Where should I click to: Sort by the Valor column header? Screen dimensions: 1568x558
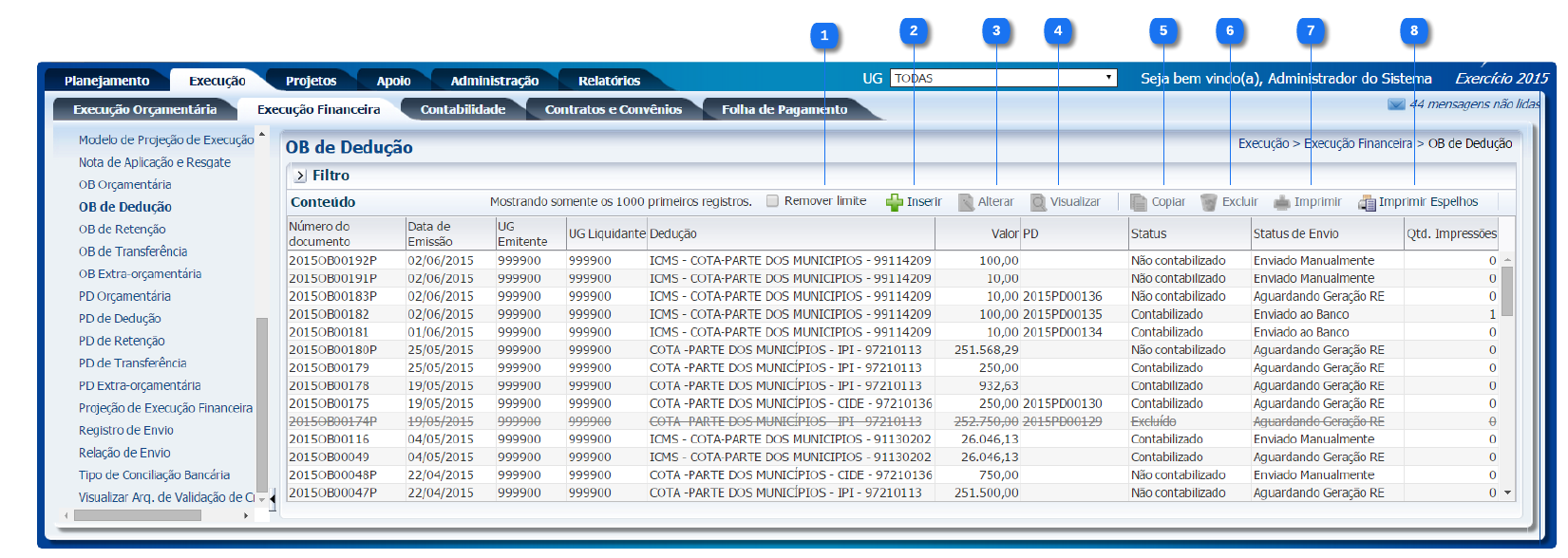(x=1004, y=233)
